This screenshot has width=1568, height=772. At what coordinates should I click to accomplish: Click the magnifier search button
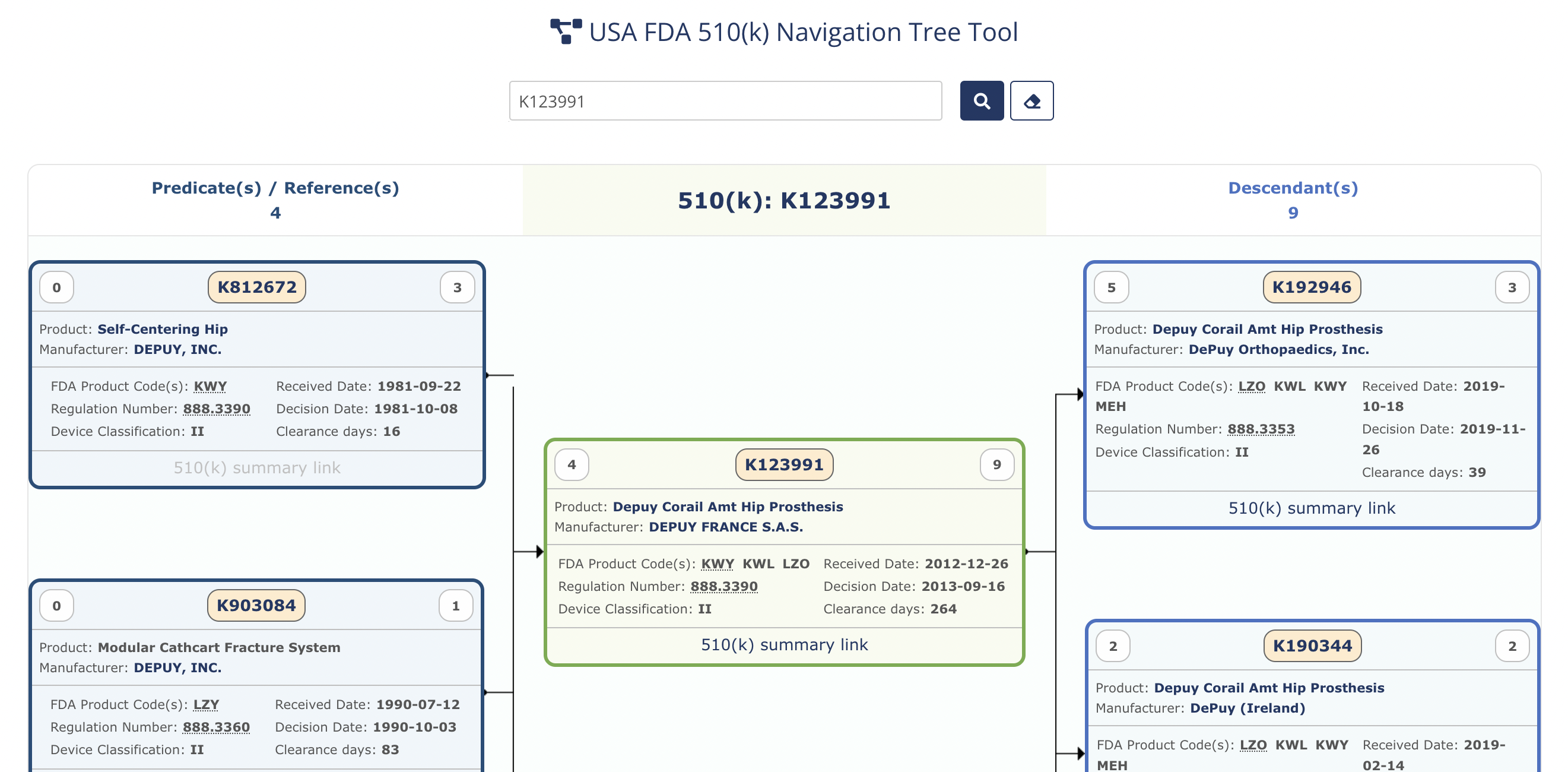(x=981, y=101)
